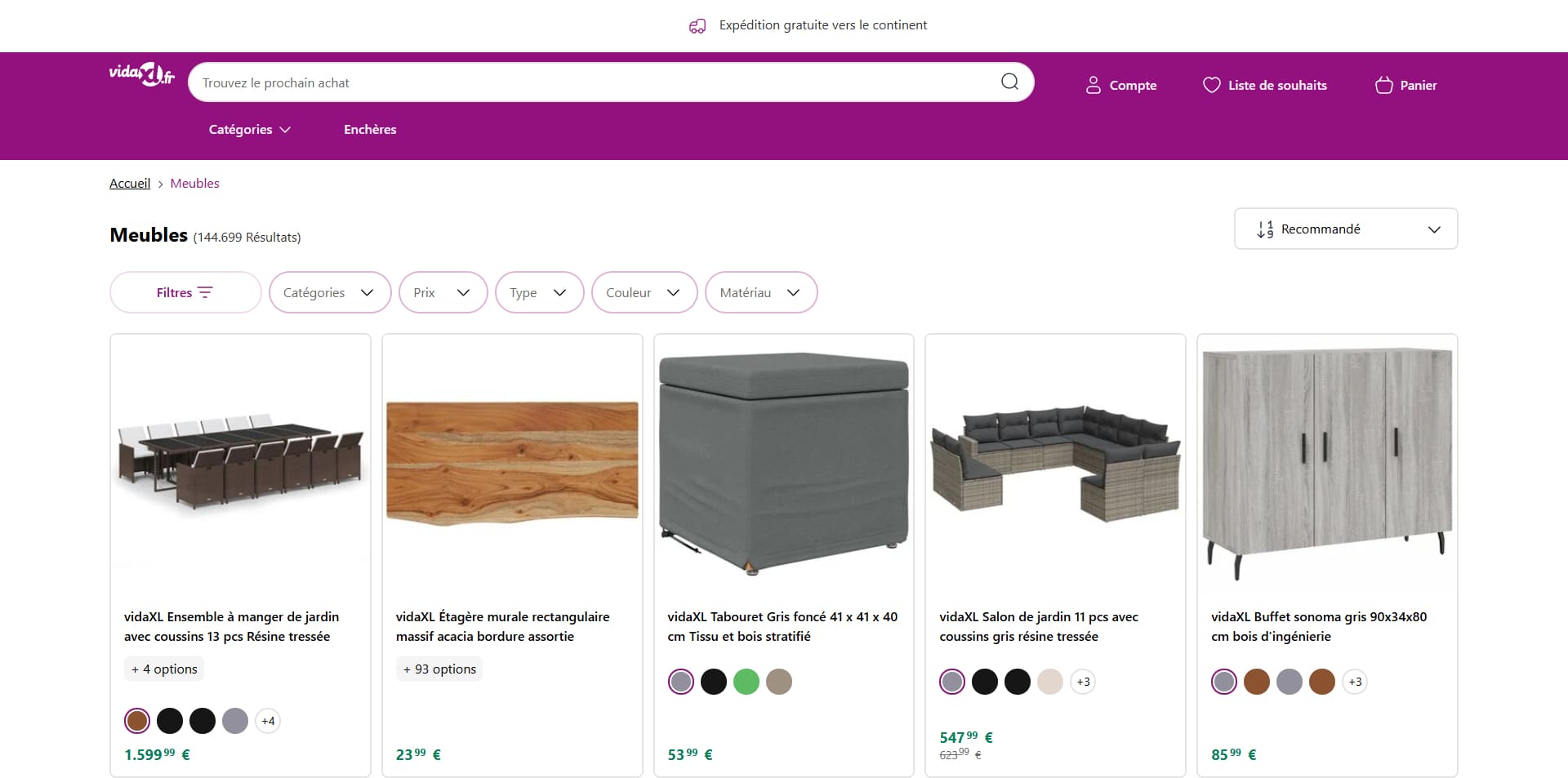1568x778 pixels.
Task: Expand the Matériau filter dropdown
Action: (761, 292)
